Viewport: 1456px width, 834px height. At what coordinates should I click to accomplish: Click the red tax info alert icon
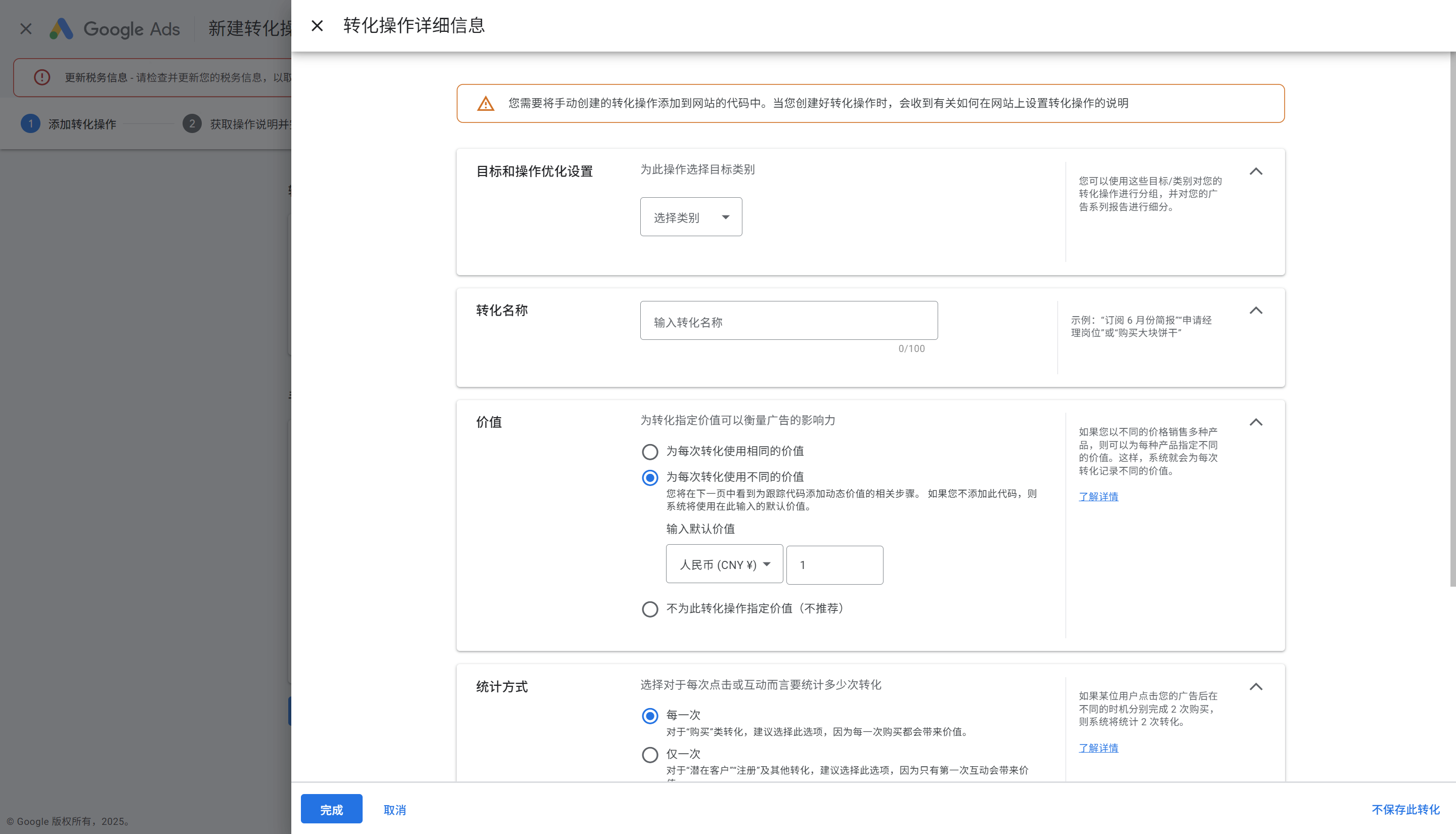coord(42,77)
